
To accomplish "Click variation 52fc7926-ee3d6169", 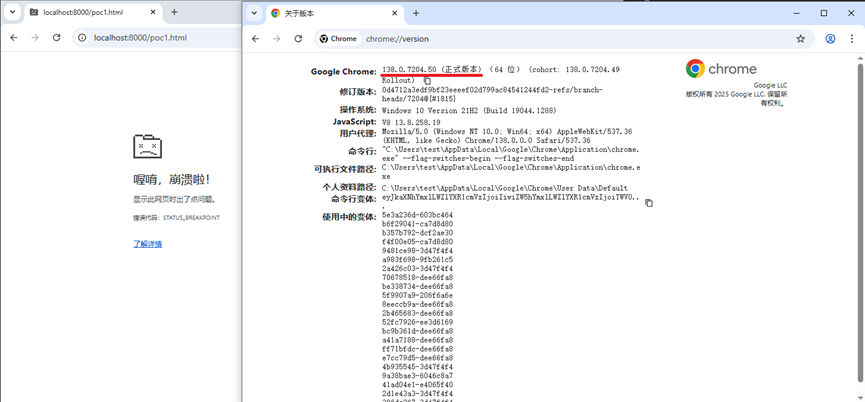I will pyautogui.click(x=417, y=322).
